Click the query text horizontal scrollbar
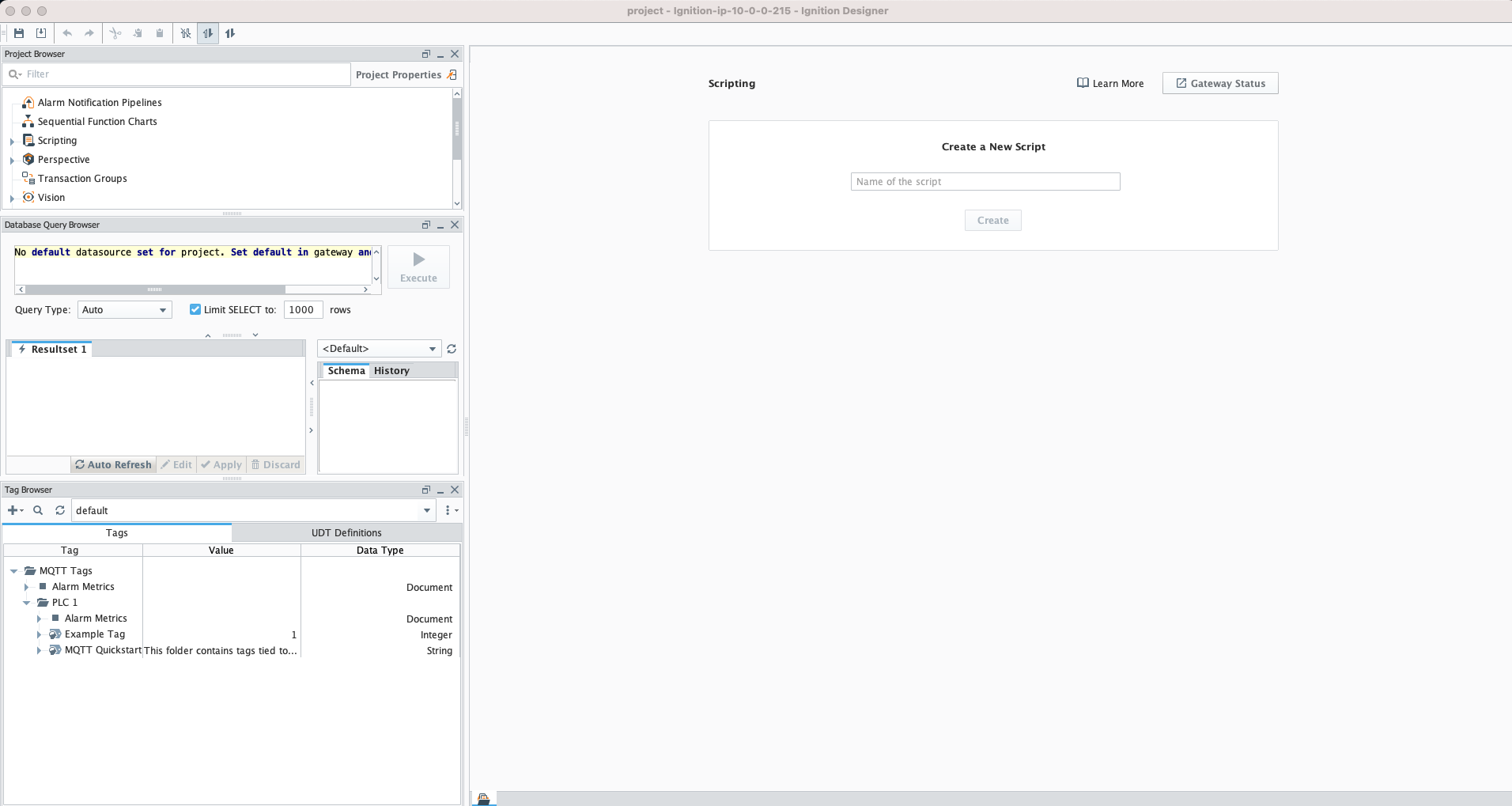The image size is (1512, 806). click(154, 289)
